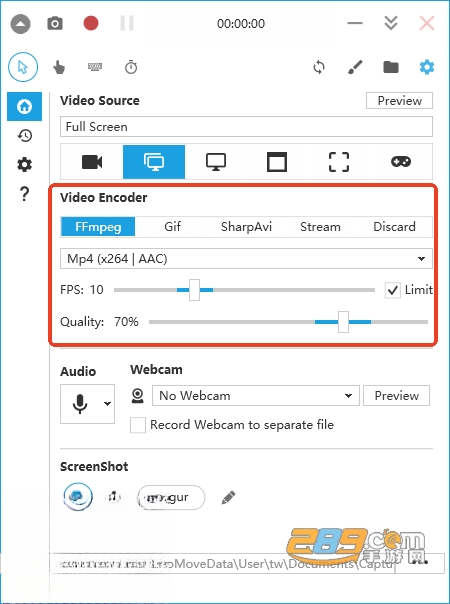Open the No Webcam dropdown
The width and height of the screenshot is (450, 604).
(256, 396)
